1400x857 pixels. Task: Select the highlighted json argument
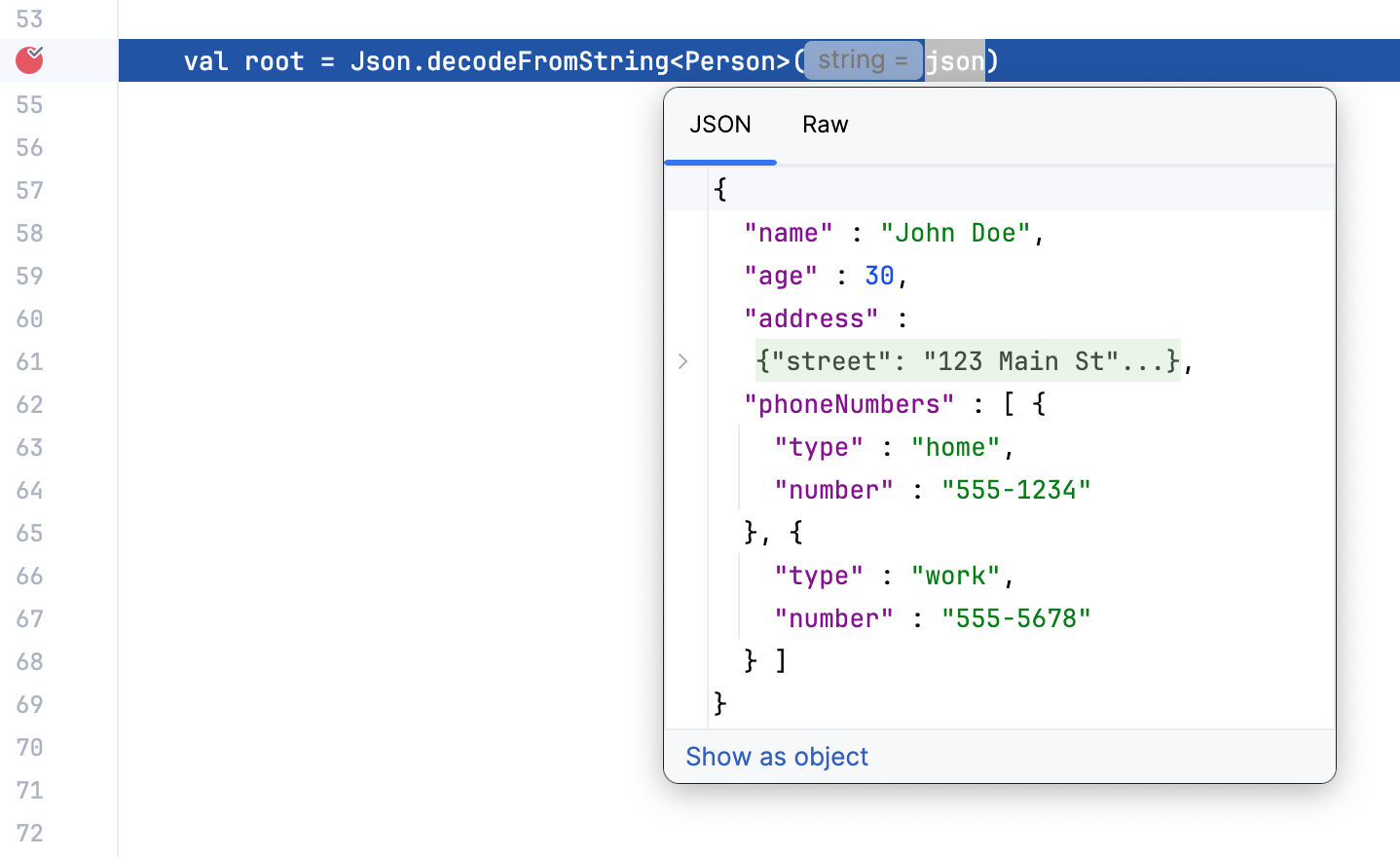coord(955,60)
